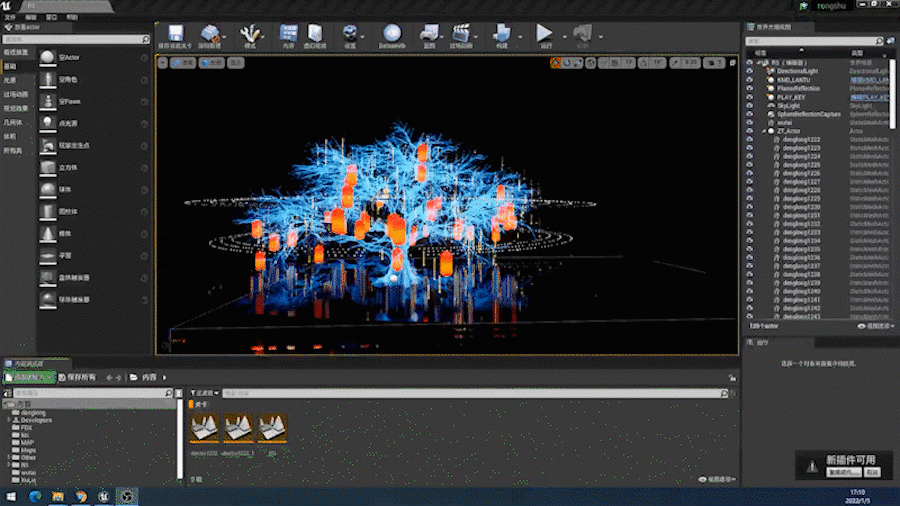Open the source control dropdown arrow

click(x=224, y=37)
